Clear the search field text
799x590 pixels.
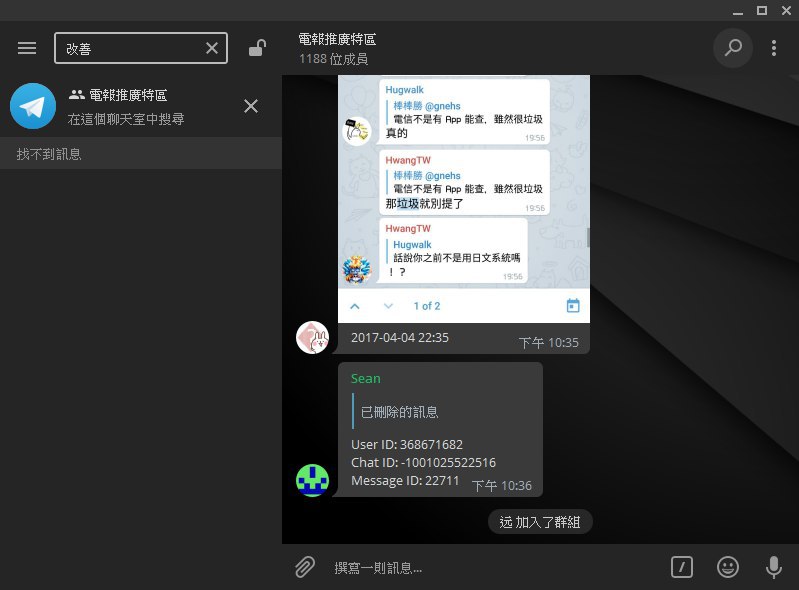(x=212, y=48)
